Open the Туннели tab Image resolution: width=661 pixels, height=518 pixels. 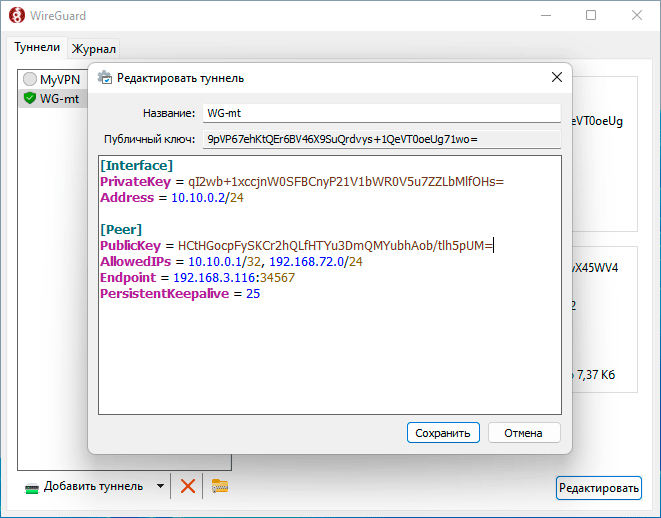(x=38, y=47)
